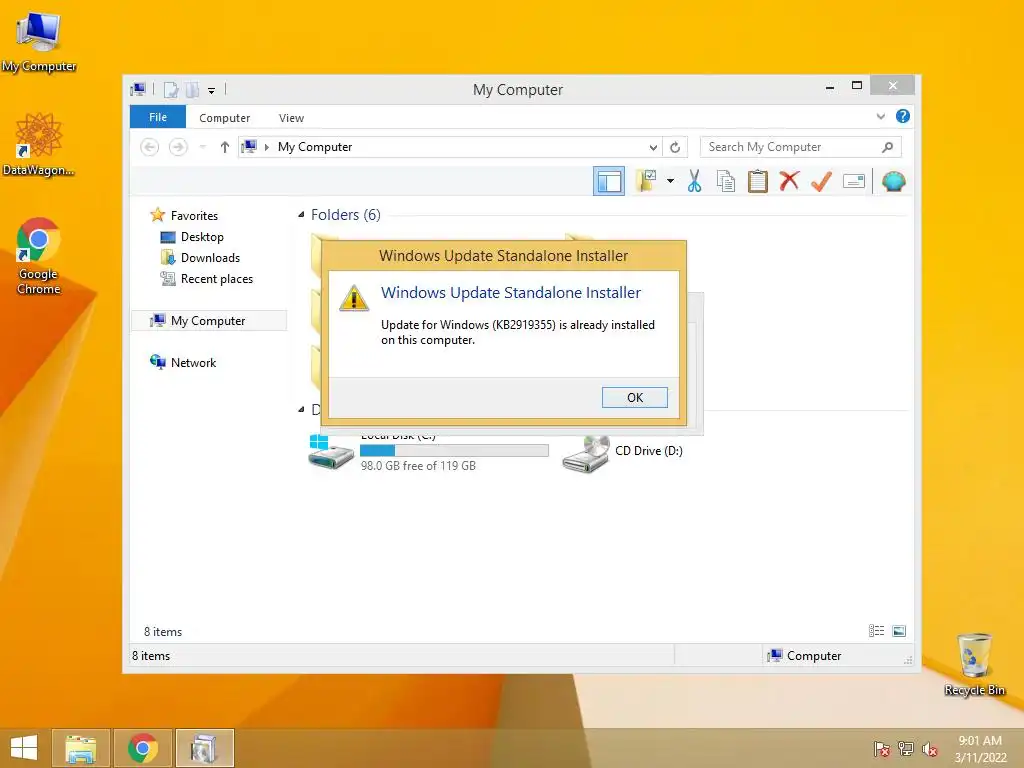
Task: Click the blue shell toolbar icon
Action: (893, 181)
